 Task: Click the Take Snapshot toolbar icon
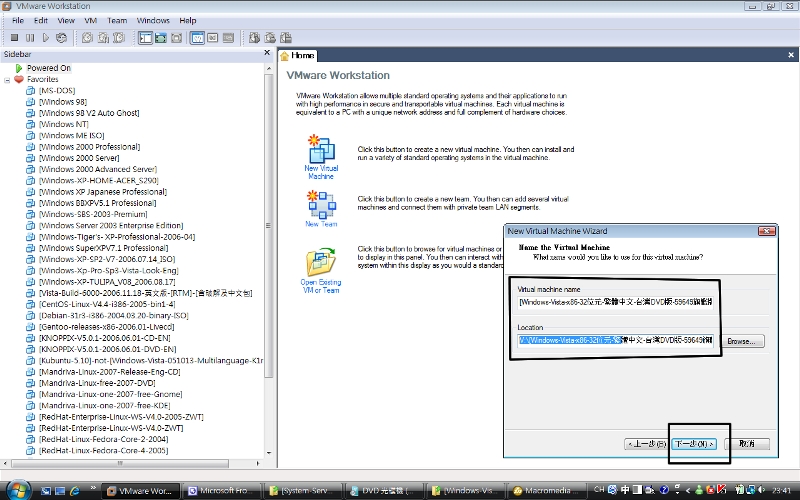click(x=88, y=38)
